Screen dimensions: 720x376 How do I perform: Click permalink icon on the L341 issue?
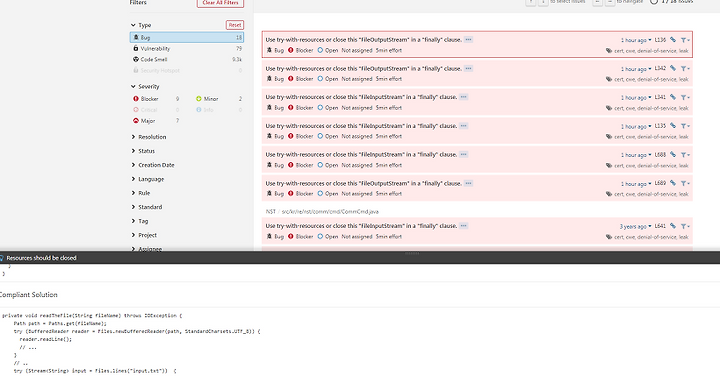point(673,97)
